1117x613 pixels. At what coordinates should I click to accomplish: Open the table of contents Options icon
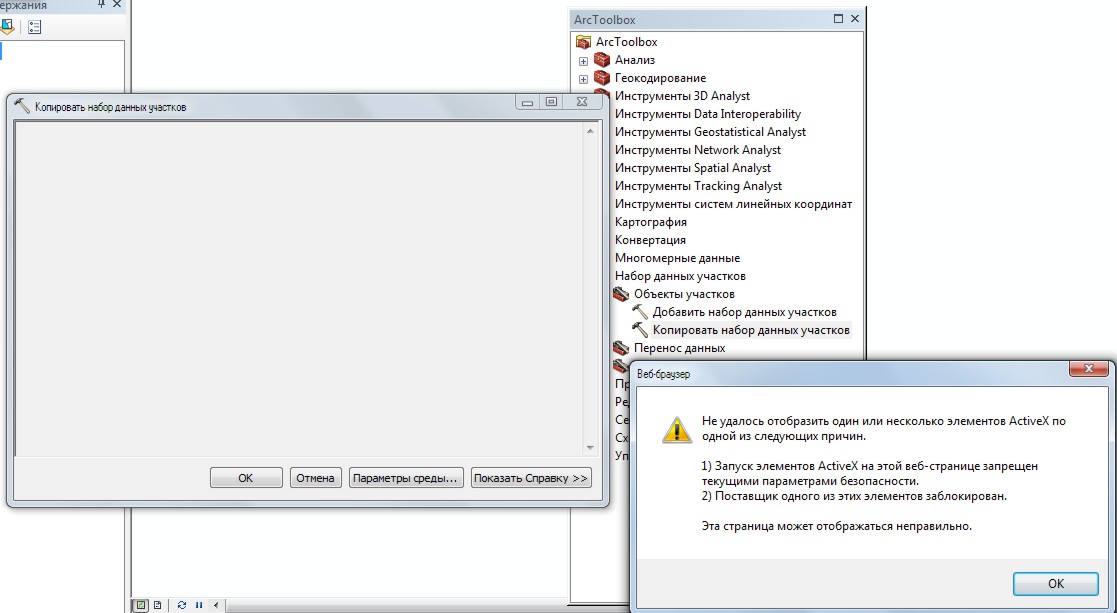pyautogui.click(x=34, y=27)
